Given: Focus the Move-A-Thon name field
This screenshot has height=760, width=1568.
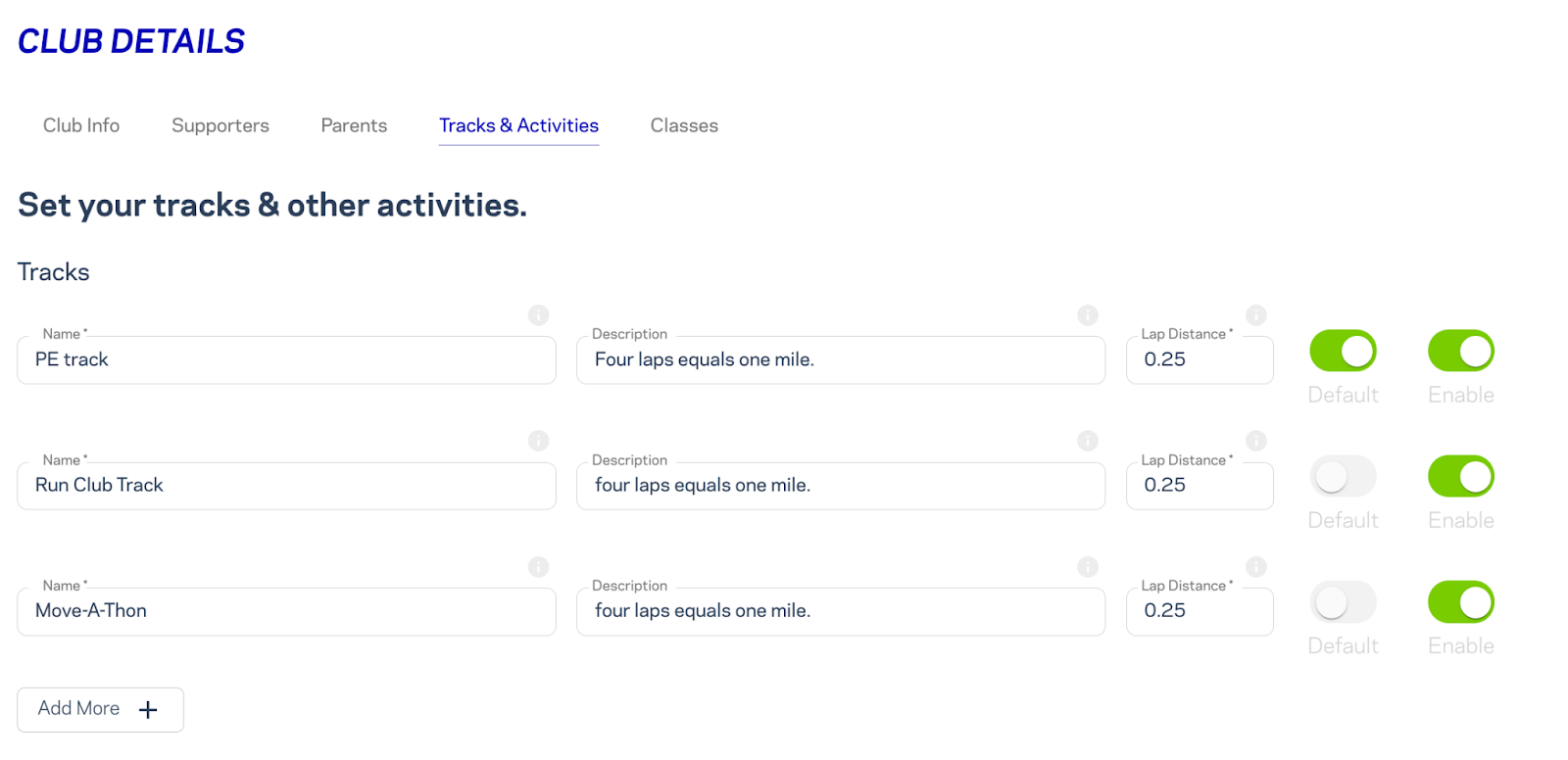Looking at the screenshot, I should 286,611.
